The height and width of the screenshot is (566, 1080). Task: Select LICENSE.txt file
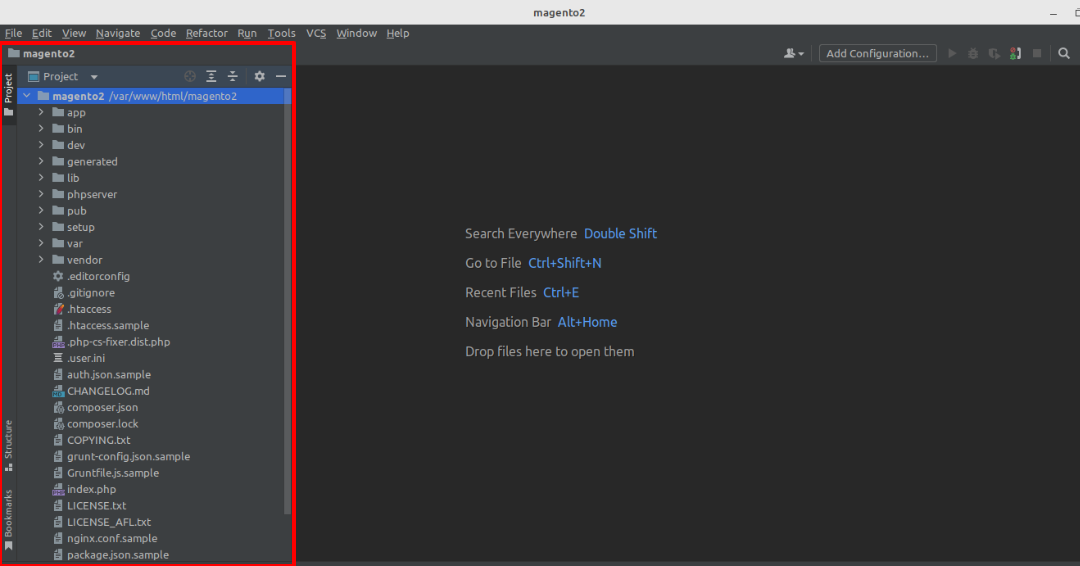[96, 506]
